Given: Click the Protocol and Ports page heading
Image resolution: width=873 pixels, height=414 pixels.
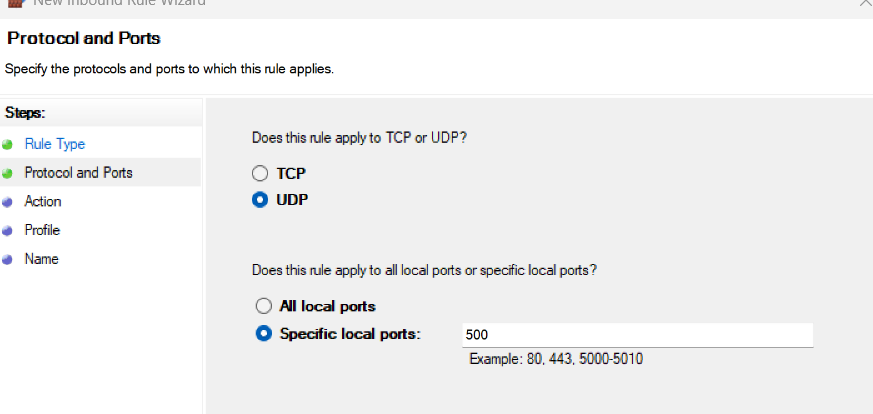Looking at the screenshot, I should tap(84, 39).
